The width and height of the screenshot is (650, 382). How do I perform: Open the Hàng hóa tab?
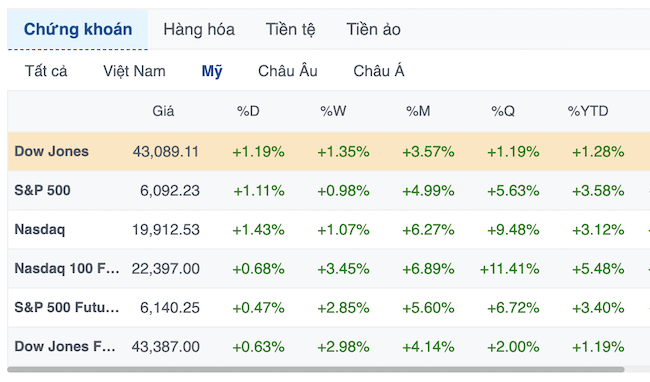[199, 29]
